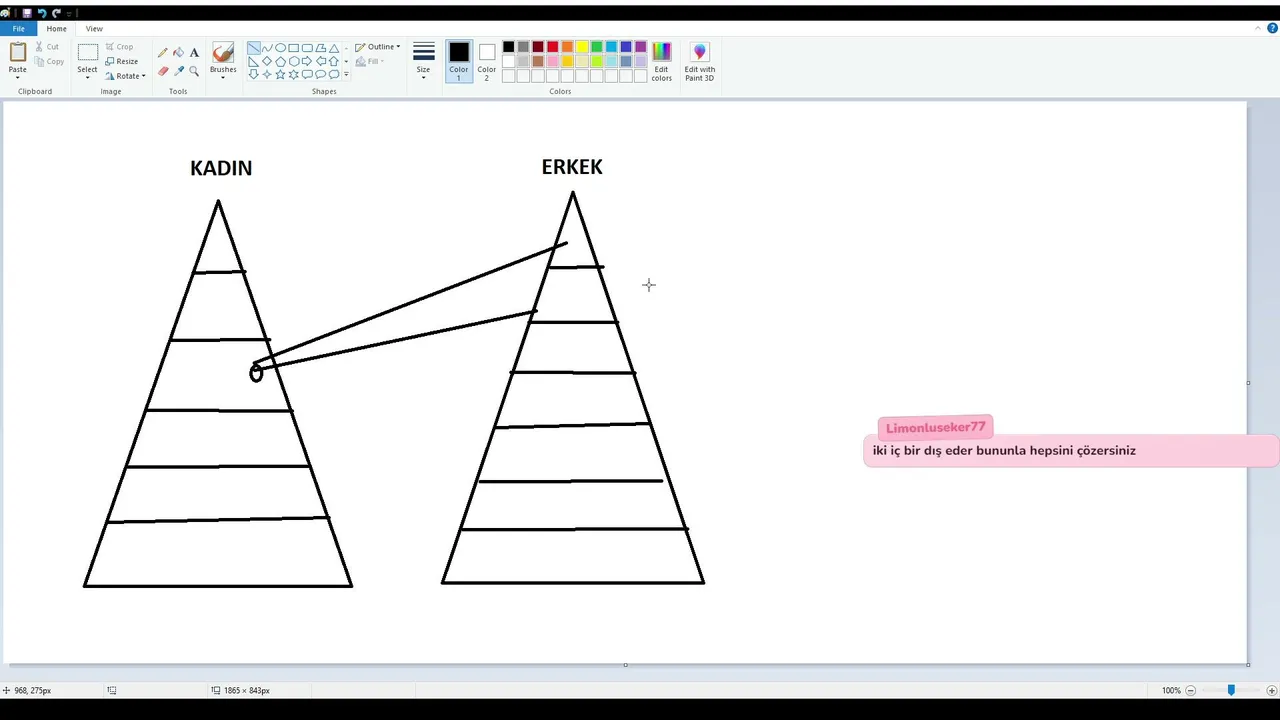Click Edit with Paint 3D
Image resolution: width=1280 pixels, height=720 pixels.
(x=700, y=61)
